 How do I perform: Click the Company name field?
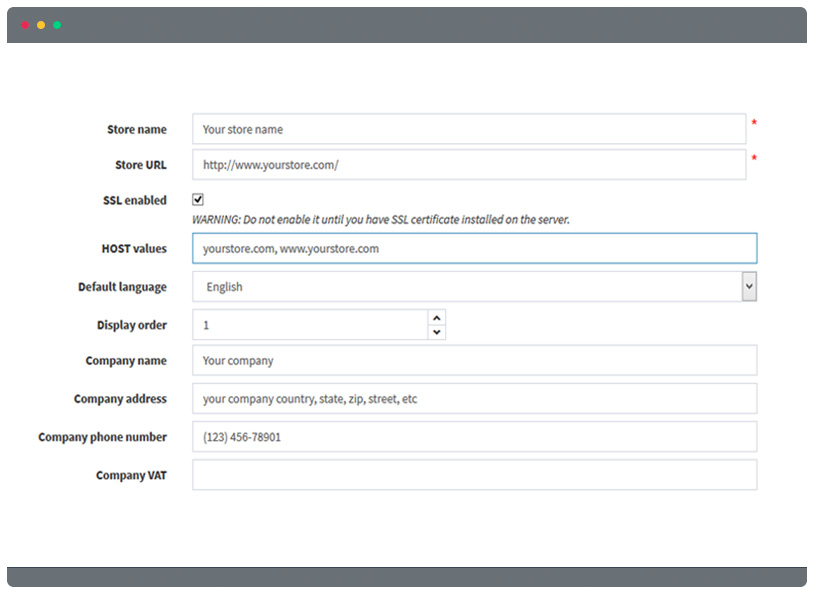click(474, 360)
